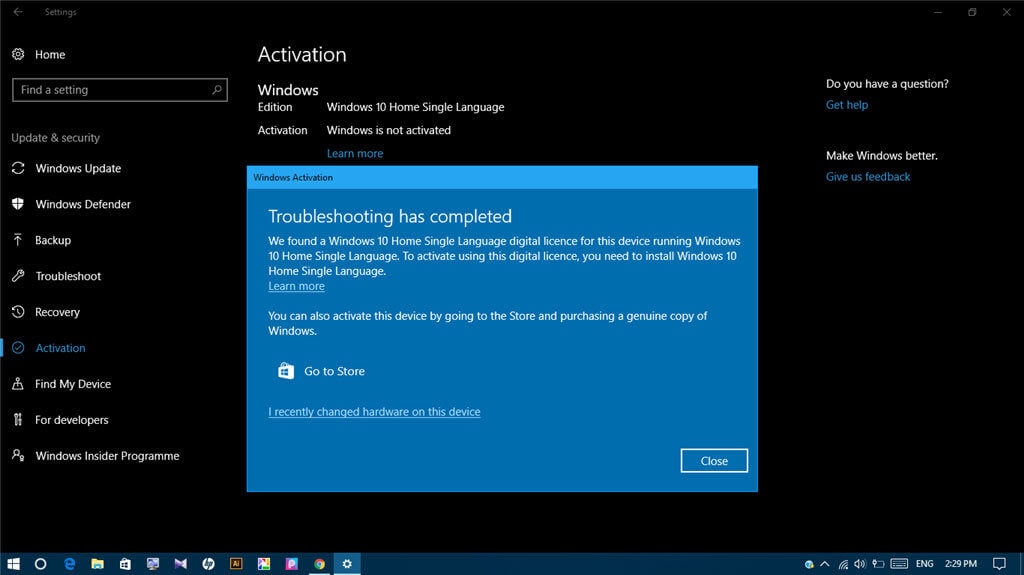The image size is (1024, 575).
Task: Click the For developers tools icon
Action: coord(18,419)
